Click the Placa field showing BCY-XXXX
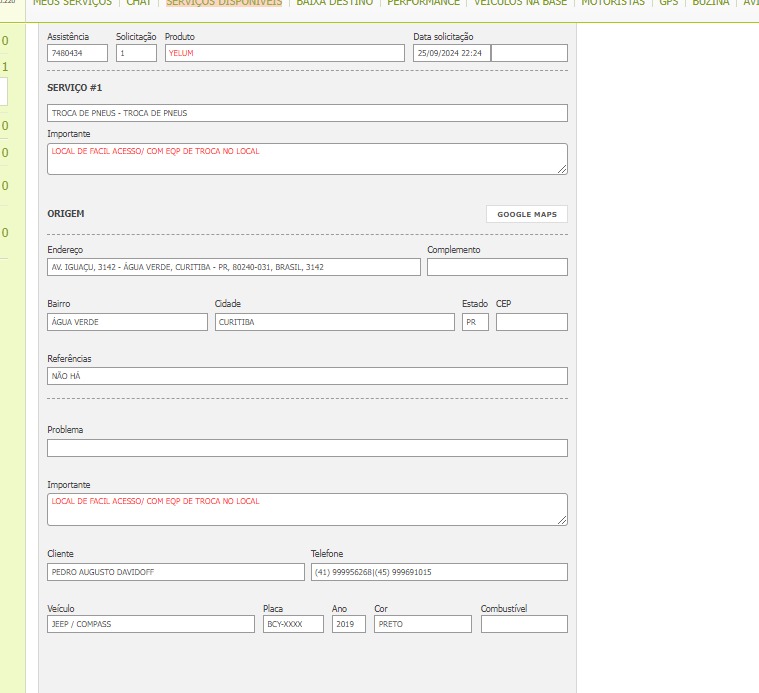The height and width of the screenshot is (693, 759). click(x=293, y=624)
